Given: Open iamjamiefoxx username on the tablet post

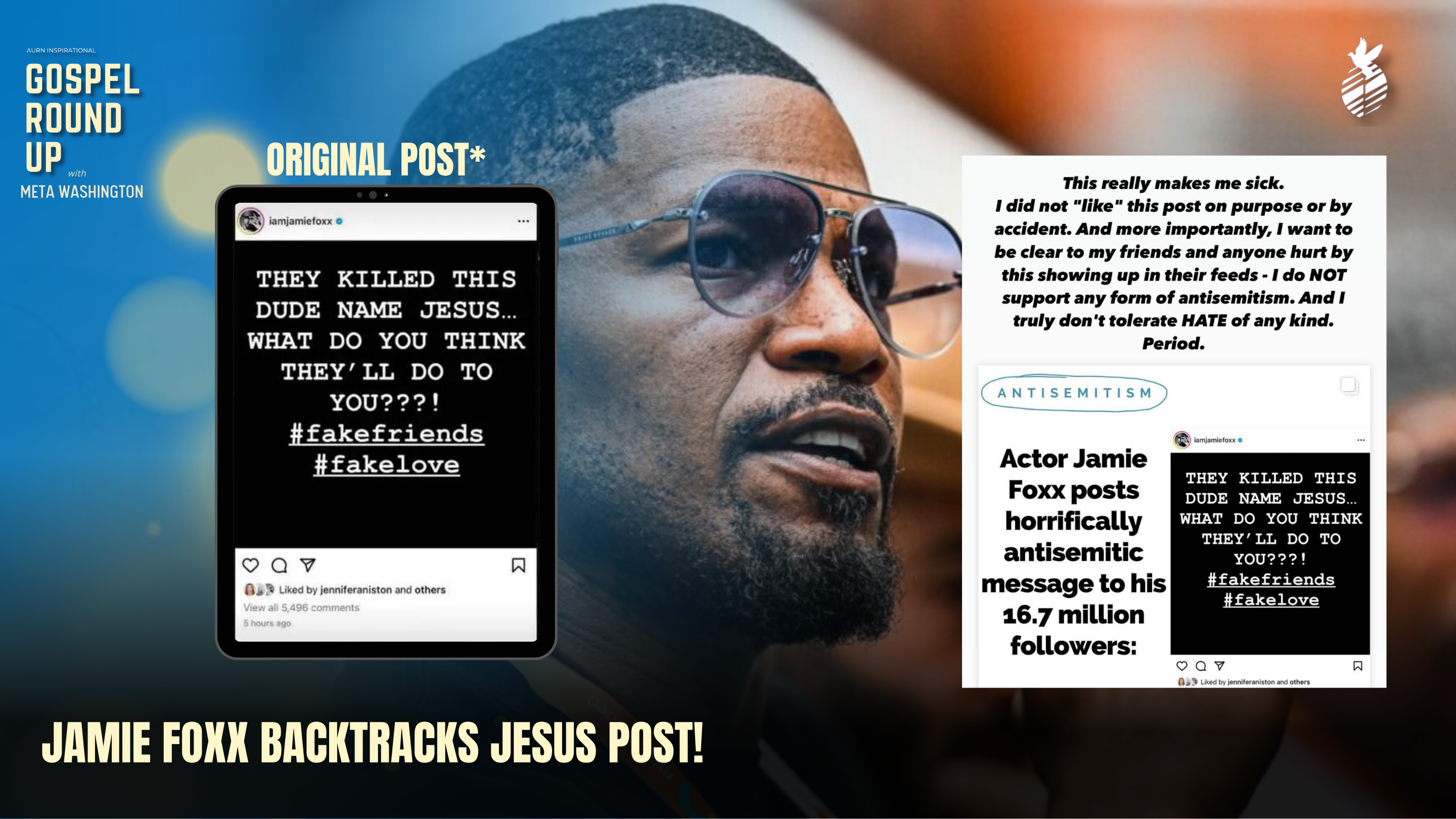Looking at the screenshot, I should [300, 221].
